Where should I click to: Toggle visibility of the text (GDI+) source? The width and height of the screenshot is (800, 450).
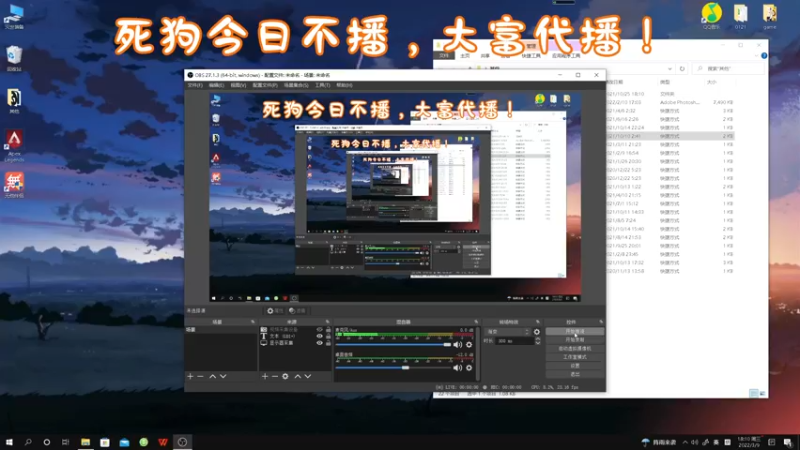point(319,336)
